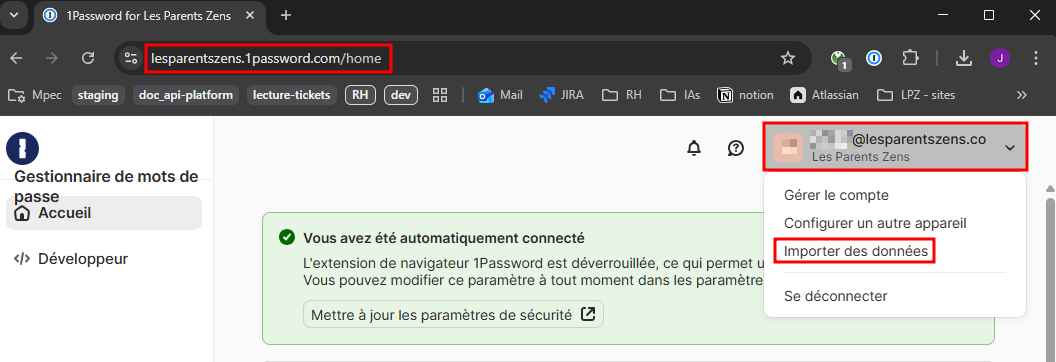Image resolution: width=1056 pixels, height=362 pixels.
Task: Click the green extension icon with badge 1
Action: [x=839, y=60]
